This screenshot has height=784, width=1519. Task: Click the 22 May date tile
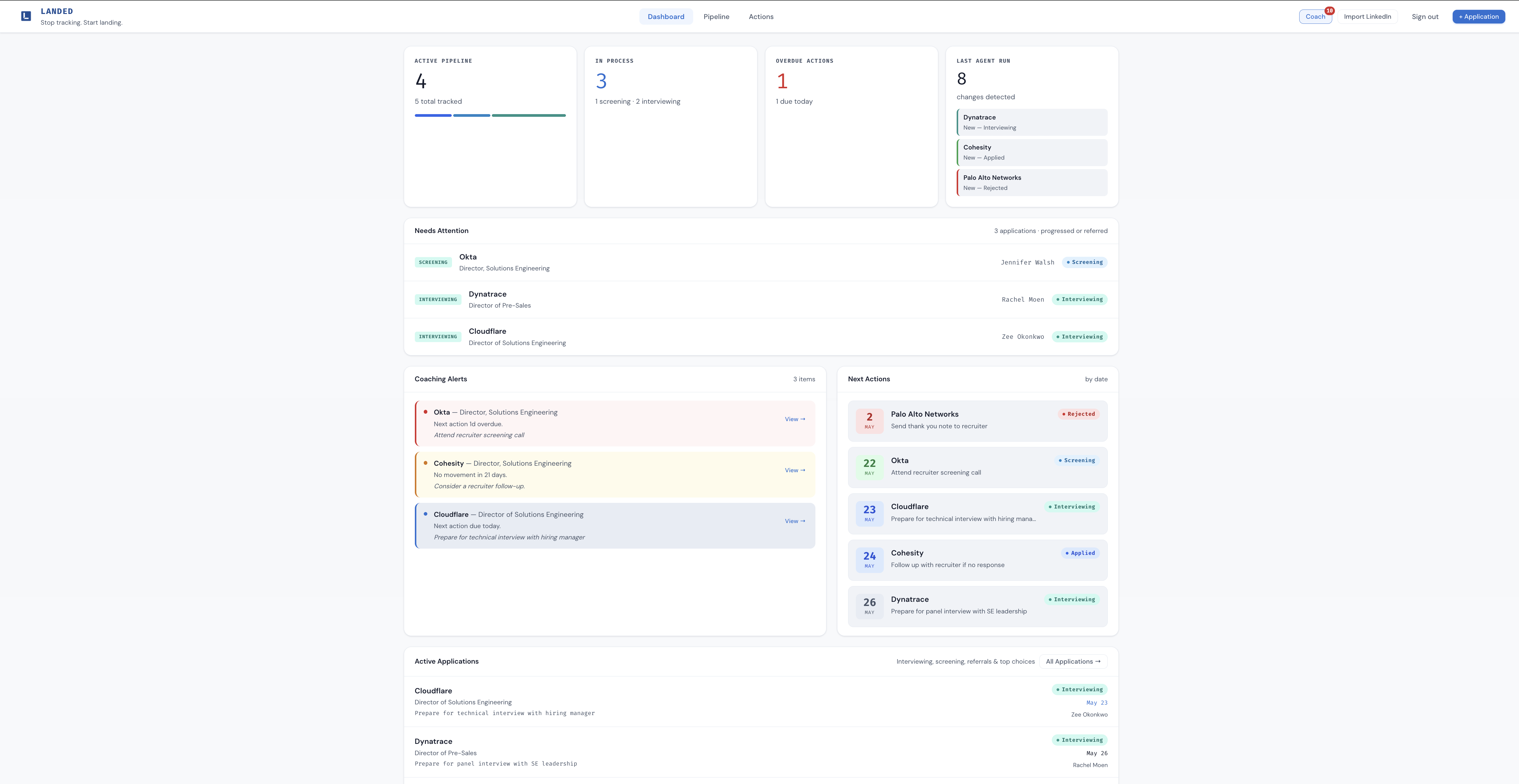tap(869, 467)
